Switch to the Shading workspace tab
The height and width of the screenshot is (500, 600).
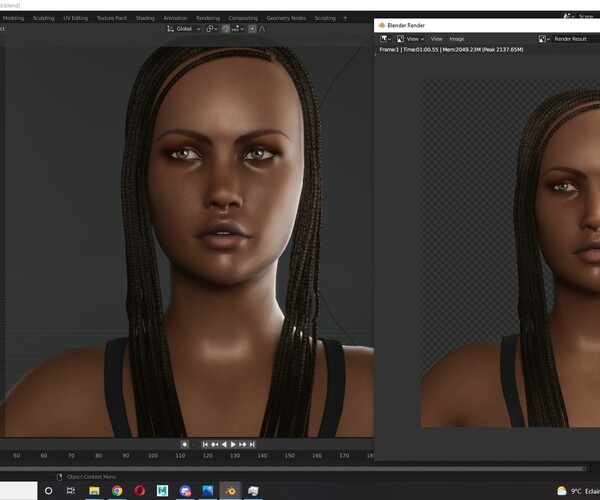tap(145, 18)
